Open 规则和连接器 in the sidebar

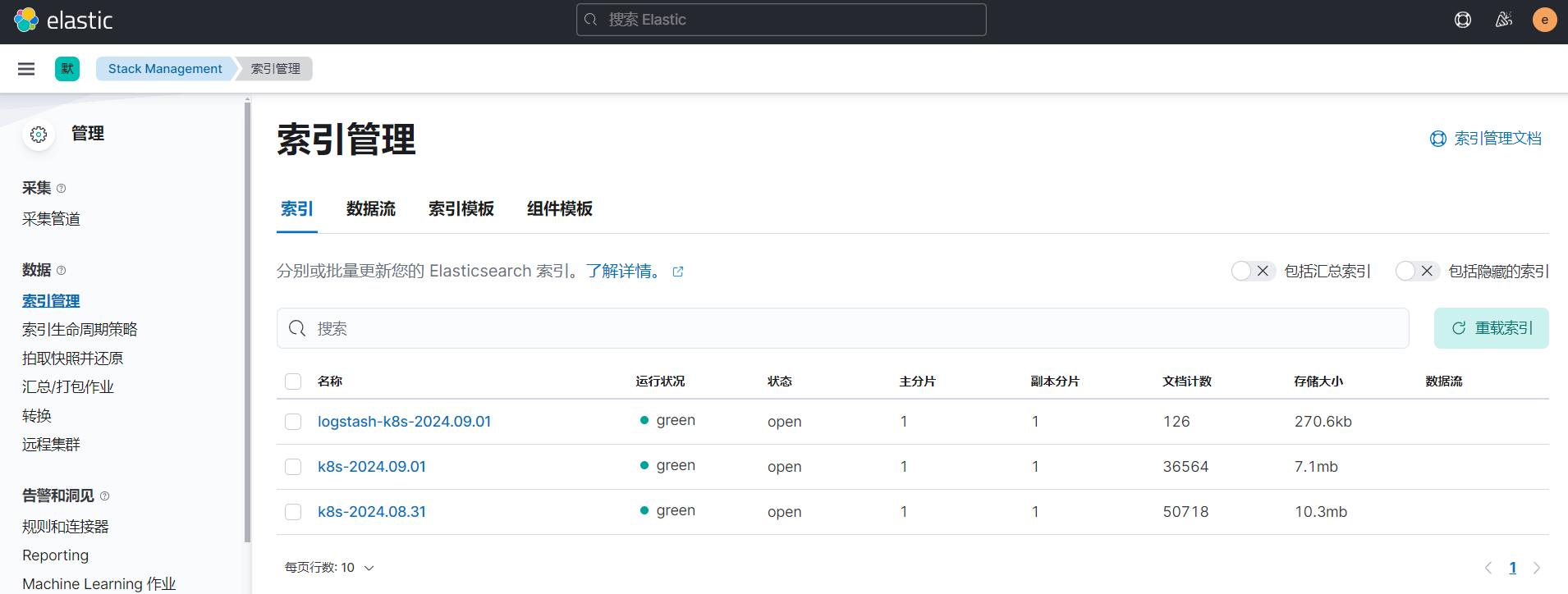point(66,527)
